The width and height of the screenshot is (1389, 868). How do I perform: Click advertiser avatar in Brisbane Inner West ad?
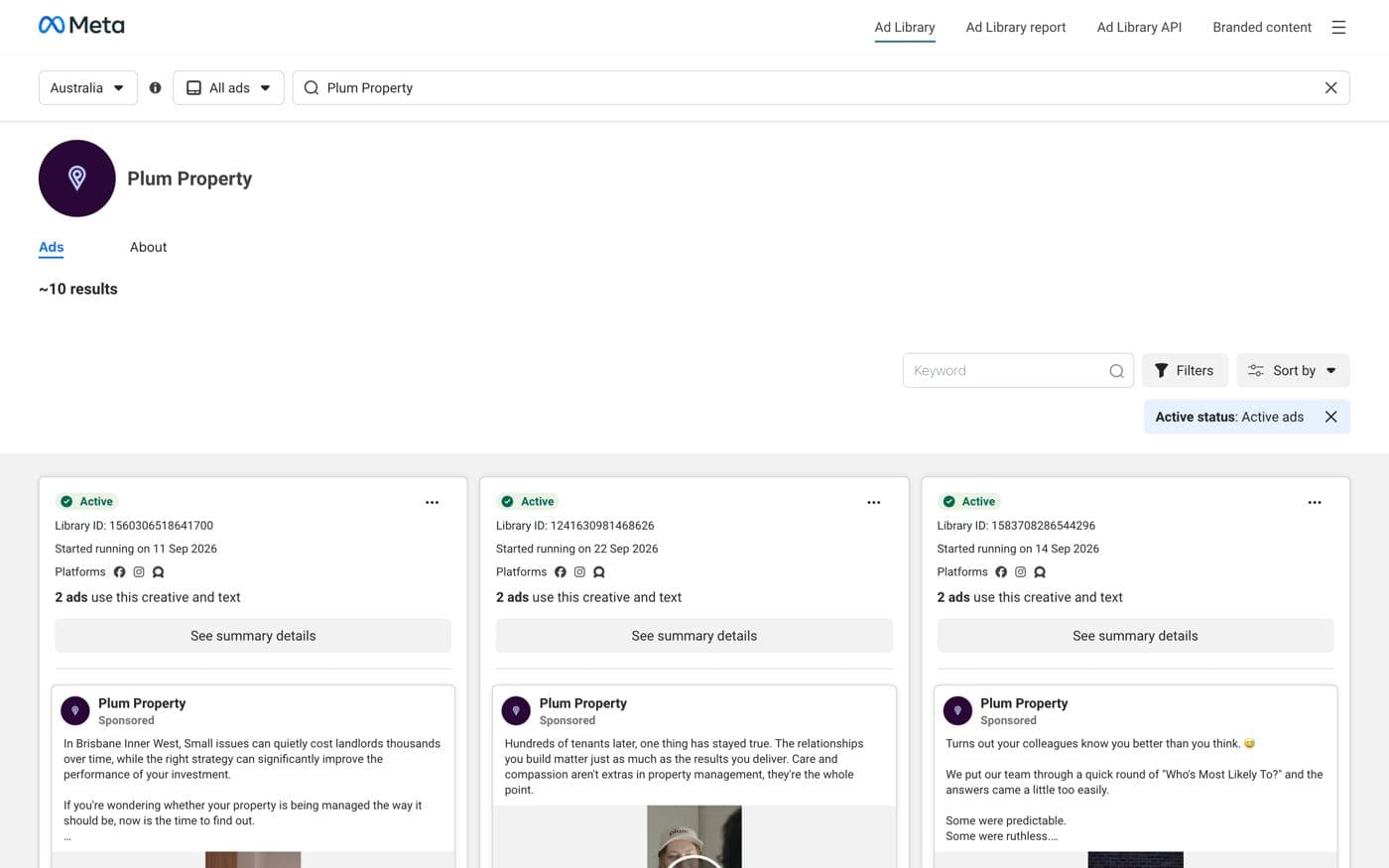[x=75, y=710]
